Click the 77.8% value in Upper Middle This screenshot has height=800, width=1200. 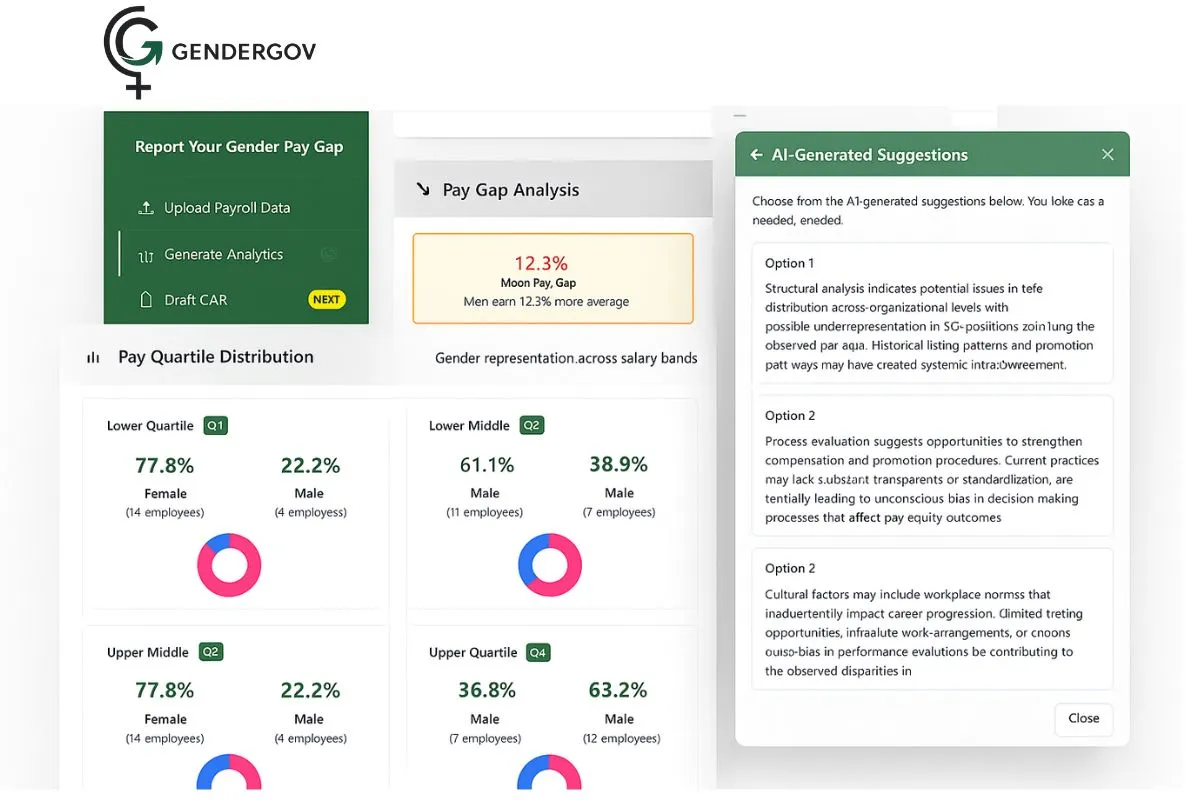165,691
